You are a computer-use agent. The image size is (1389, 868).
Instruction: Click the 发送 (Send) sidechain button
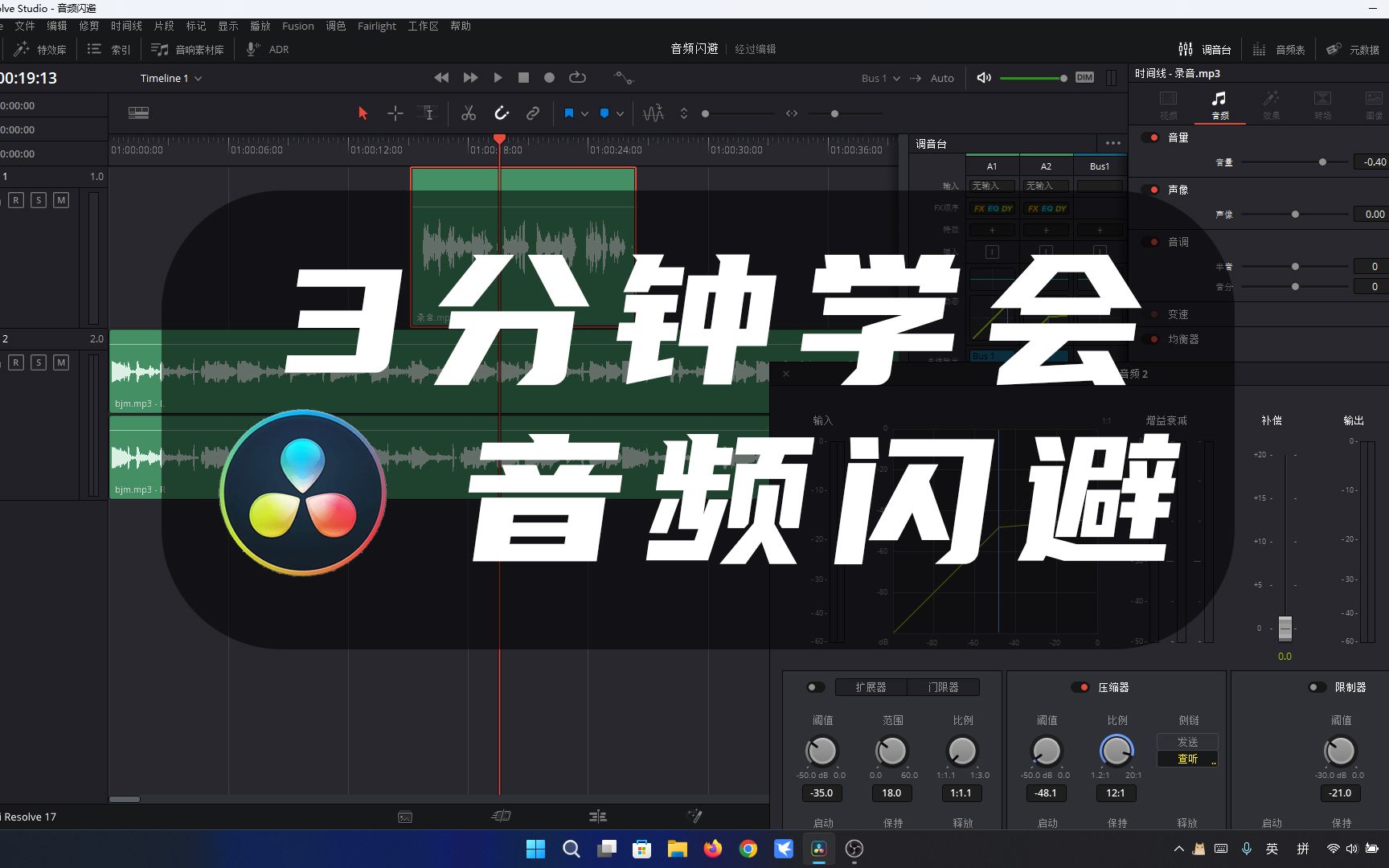click(1187, 742)
